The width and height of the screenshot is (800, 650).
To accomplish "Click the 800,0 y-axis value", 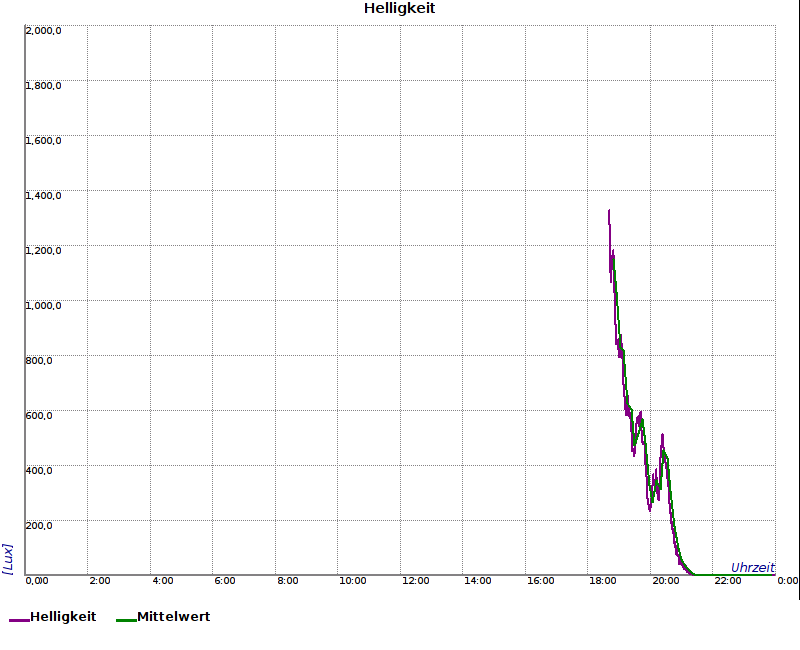I will [x=39, y=361].
